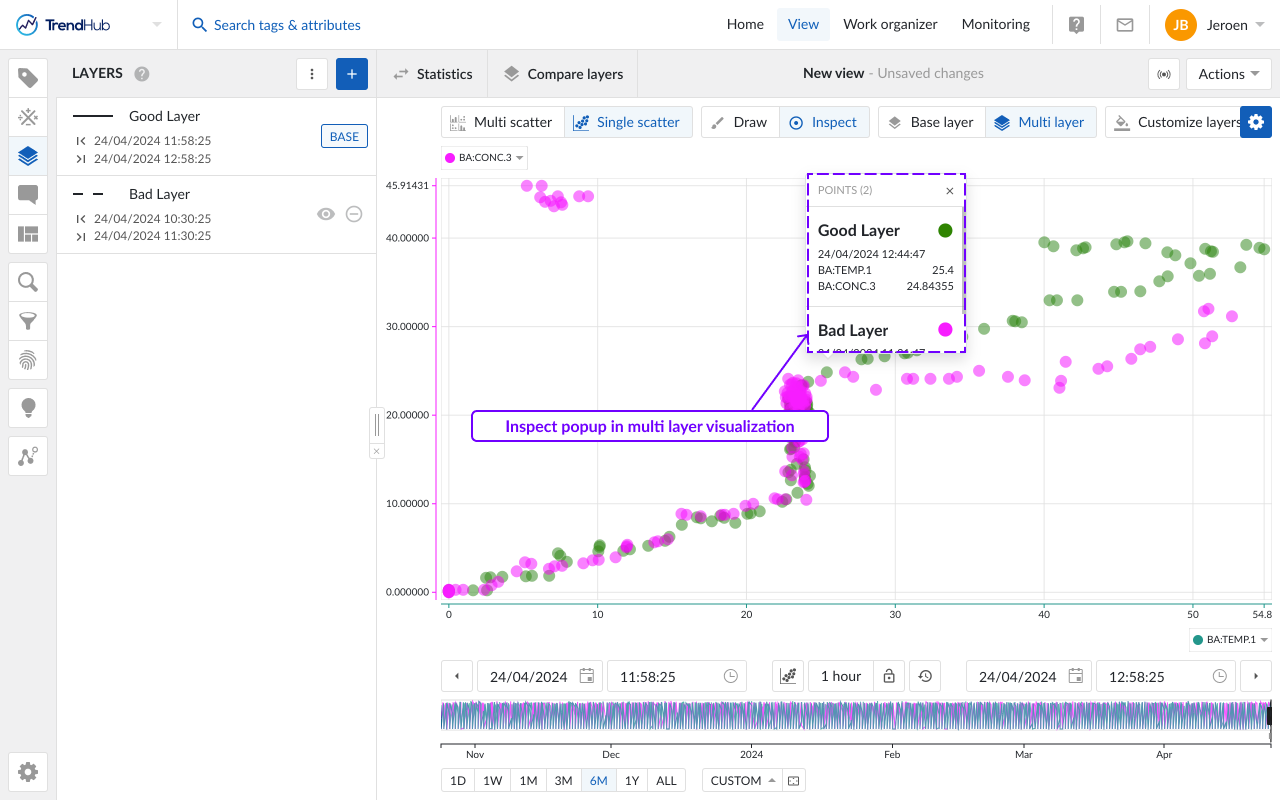1280x800 pixels.
Task: Open the search magnifier tool in sidebar
Action: pos(28,282)
